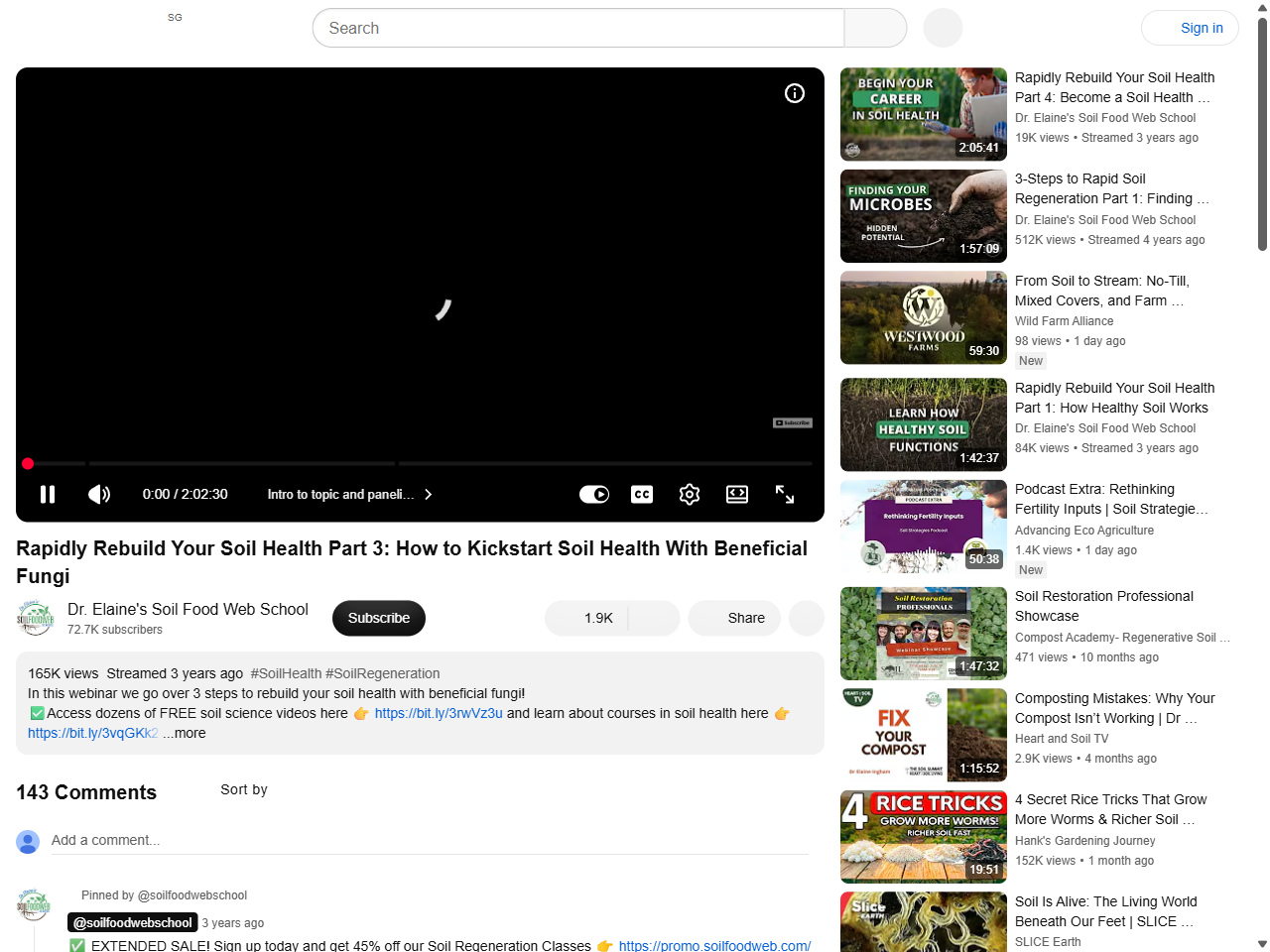The height and width of the screenshot is (952, 1270).
Task: Open the 'Begin Your Career in Soil Health' thumbnail
Action: click(924, 114)
